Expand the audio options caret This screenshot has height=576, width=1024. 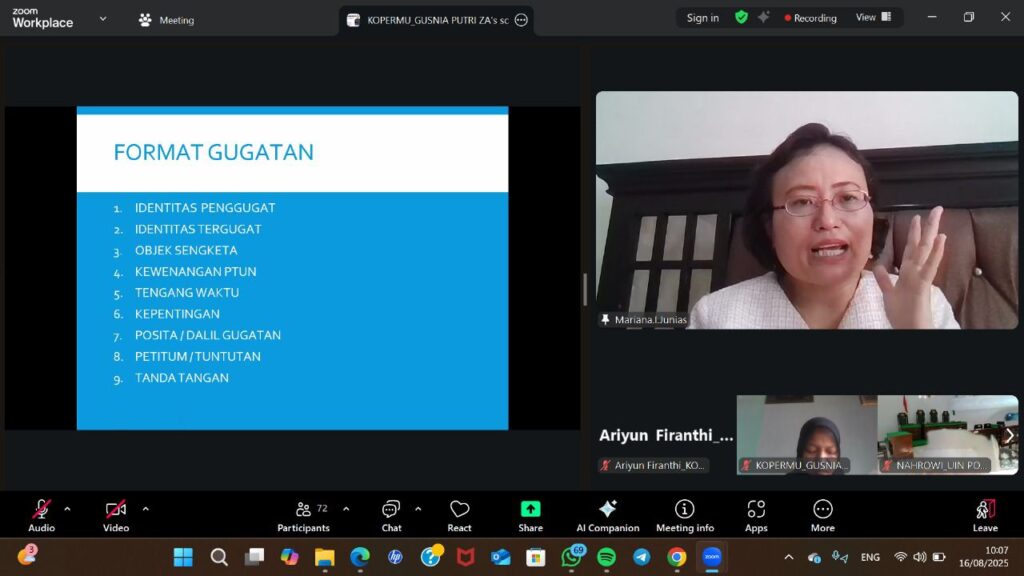67,509
